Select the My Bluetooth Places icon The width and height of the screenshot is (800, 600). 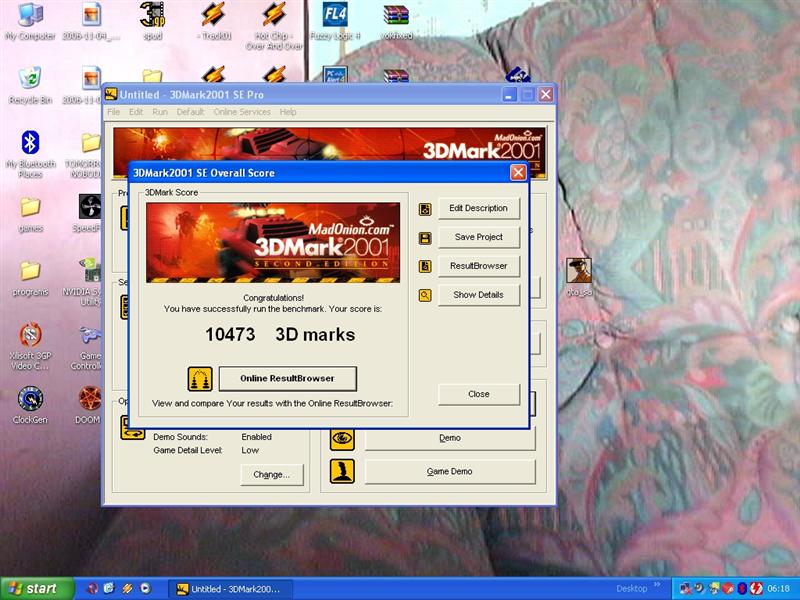pyautogui.click(x=30, y=154)
